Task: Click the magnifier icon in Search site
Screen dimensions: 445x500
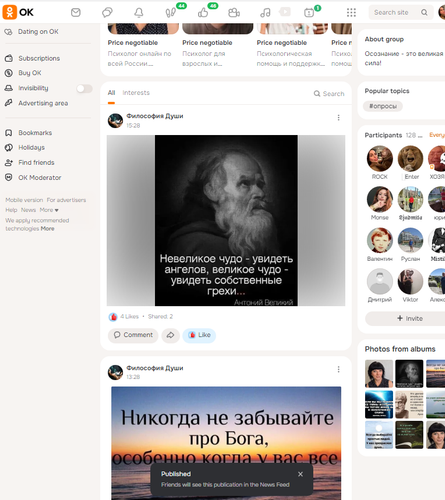Action: click(424, 12)
